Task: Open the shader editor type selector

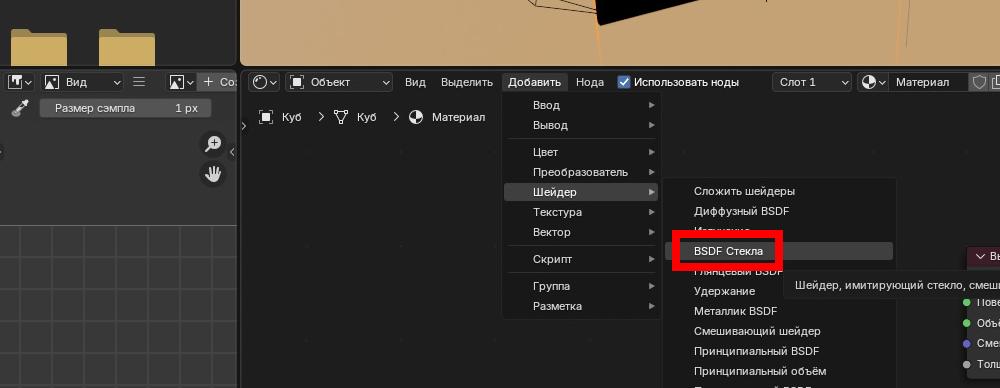Action: pos(264,82)
